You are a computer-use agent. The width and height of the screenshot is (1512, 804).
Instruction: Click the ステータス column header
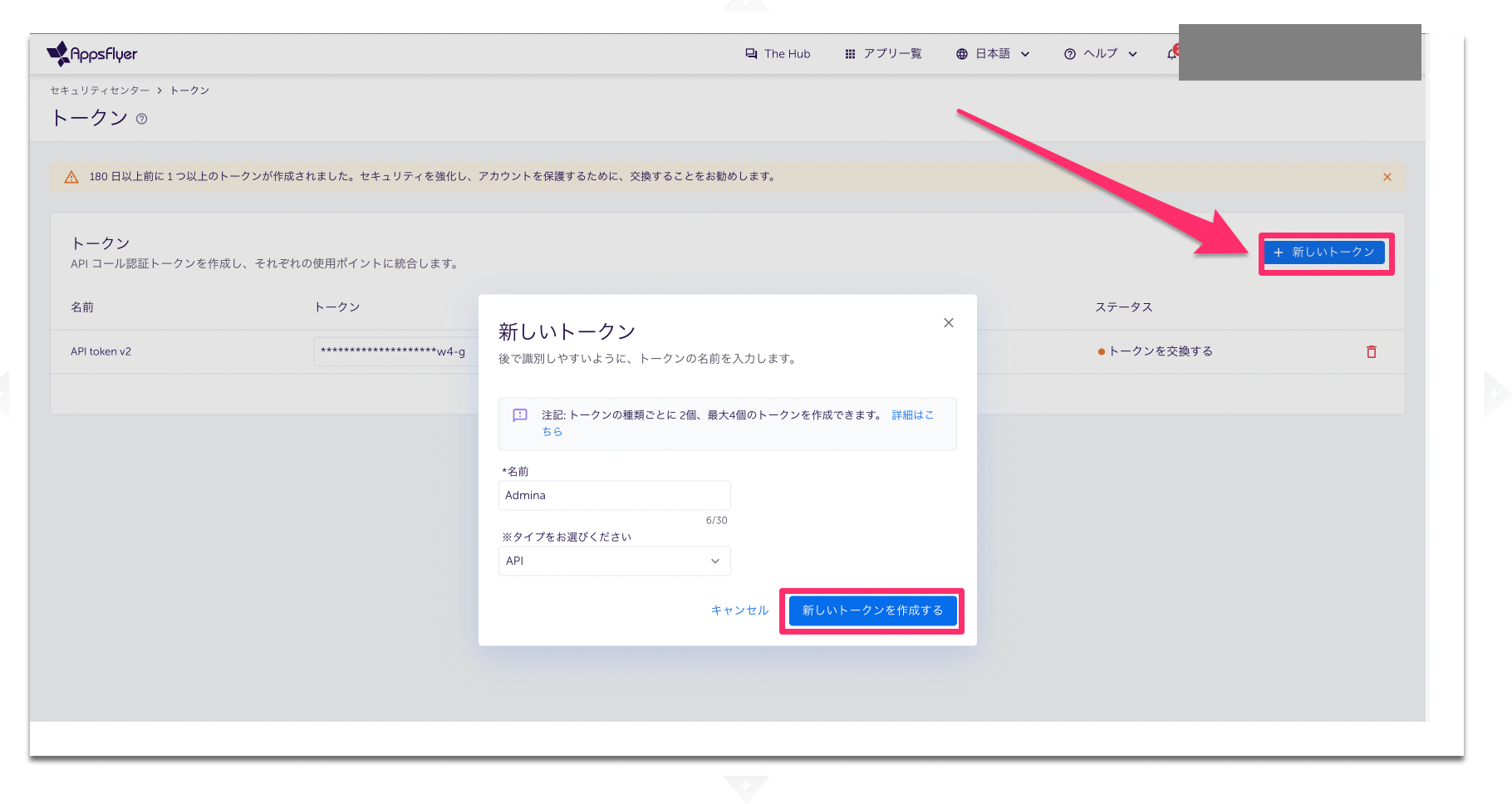1123,307
